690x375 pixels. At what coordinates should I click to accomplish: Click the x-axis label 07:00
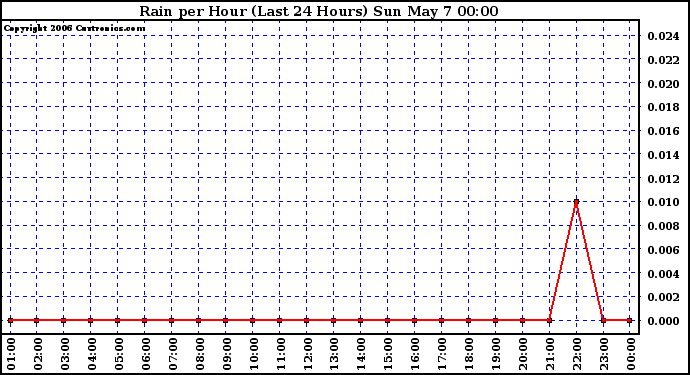[173, 354]
